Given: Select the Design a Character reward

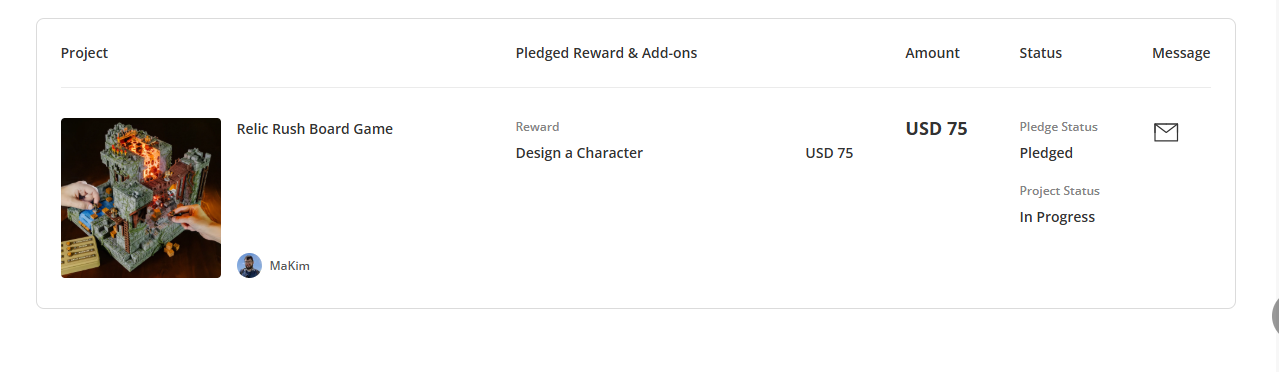Looking at the screenshot, I should tap(579, 153).
